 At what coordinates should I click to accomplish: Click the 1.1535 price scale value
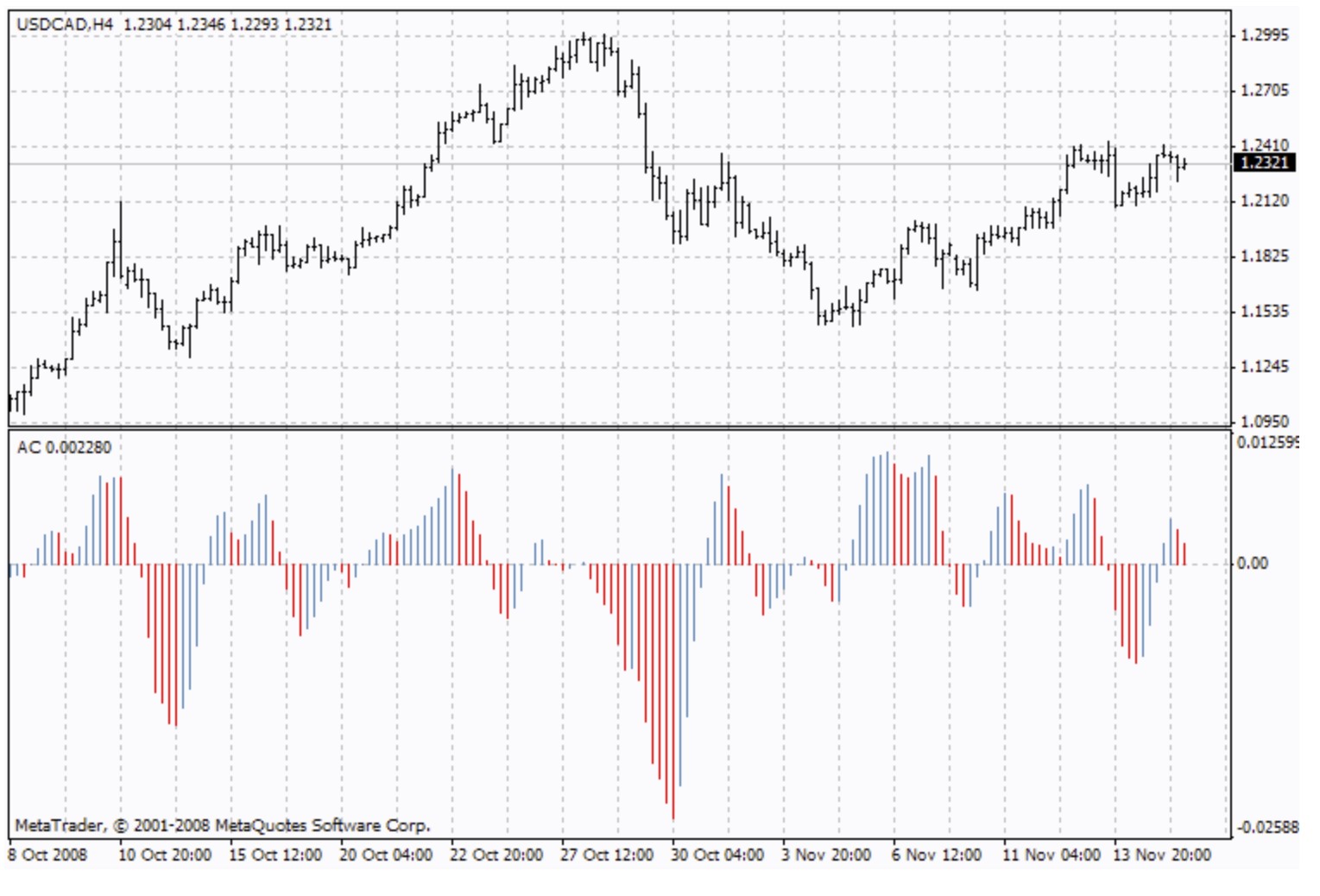click(x=1264, y=312)
